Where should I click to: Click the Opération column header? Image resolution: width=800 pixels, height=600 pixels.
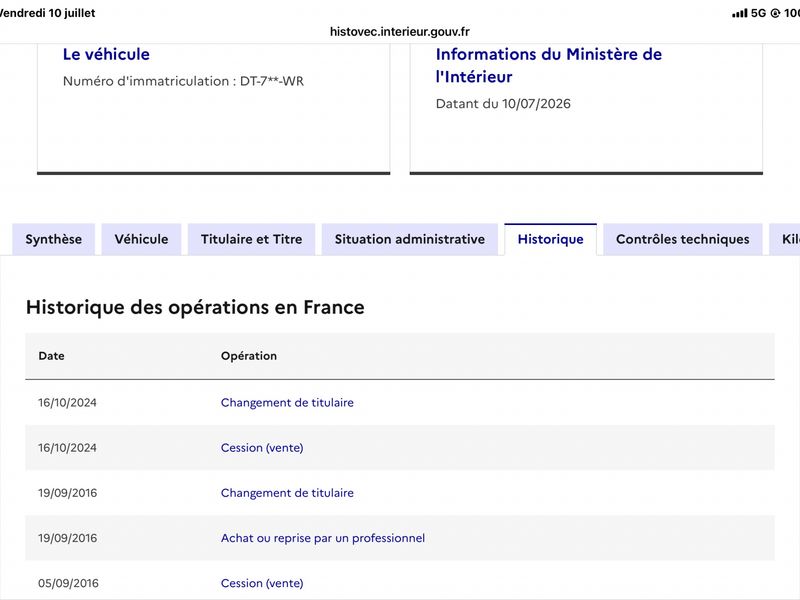pos(249,356)
